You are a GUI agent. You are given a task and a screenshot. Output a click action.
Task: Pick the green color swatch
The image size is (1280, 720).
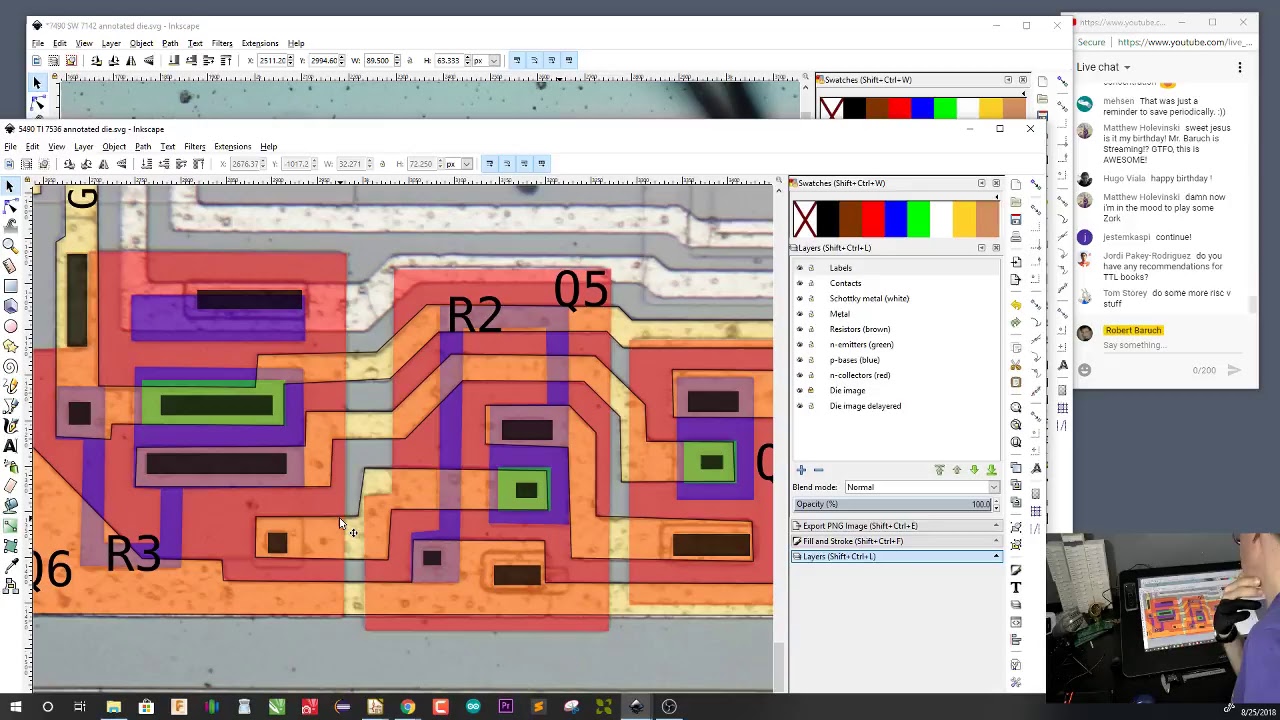[918, 219]
